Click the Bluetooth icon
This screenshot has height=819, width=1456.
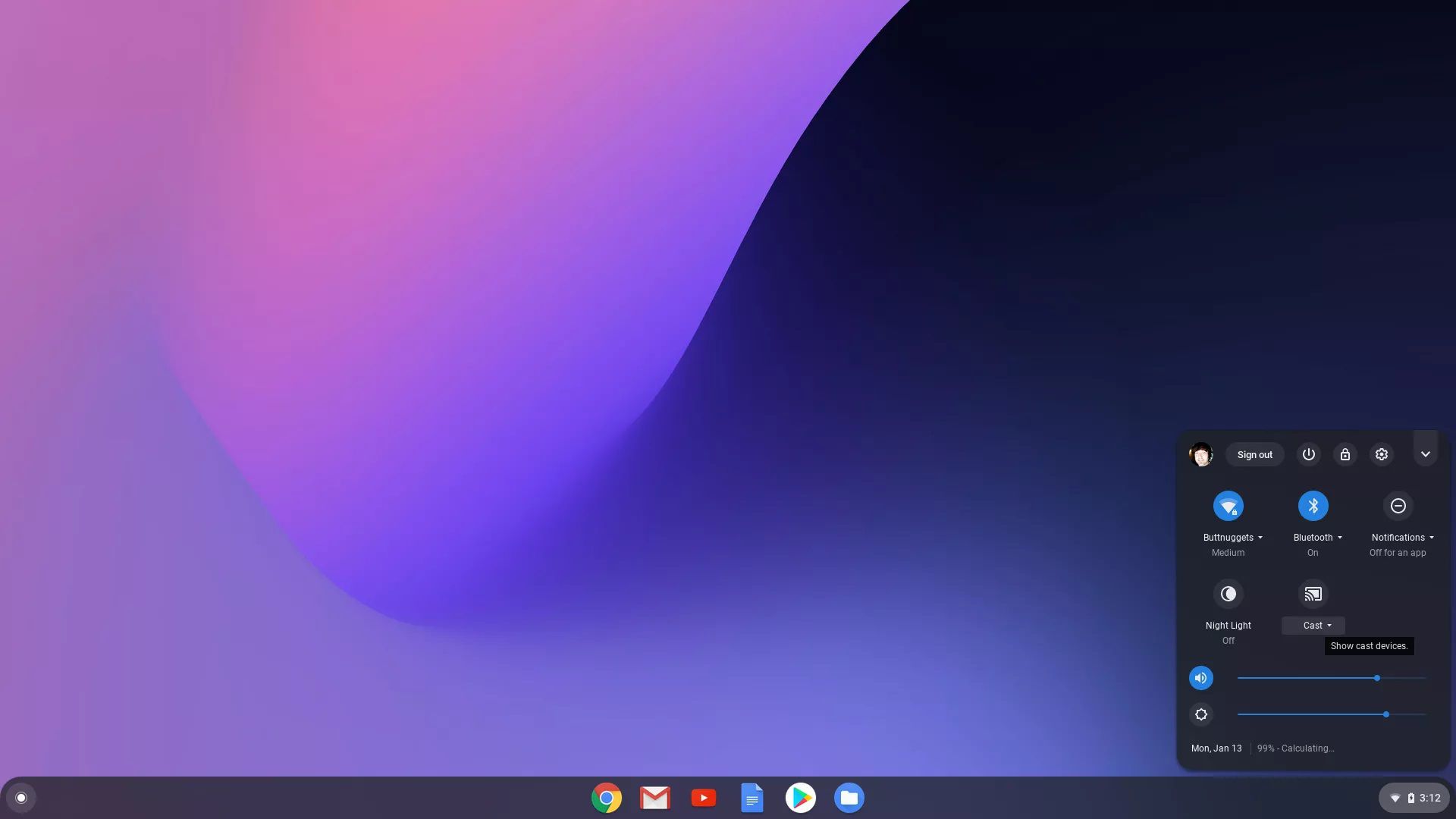click(x=1313, y=505)
